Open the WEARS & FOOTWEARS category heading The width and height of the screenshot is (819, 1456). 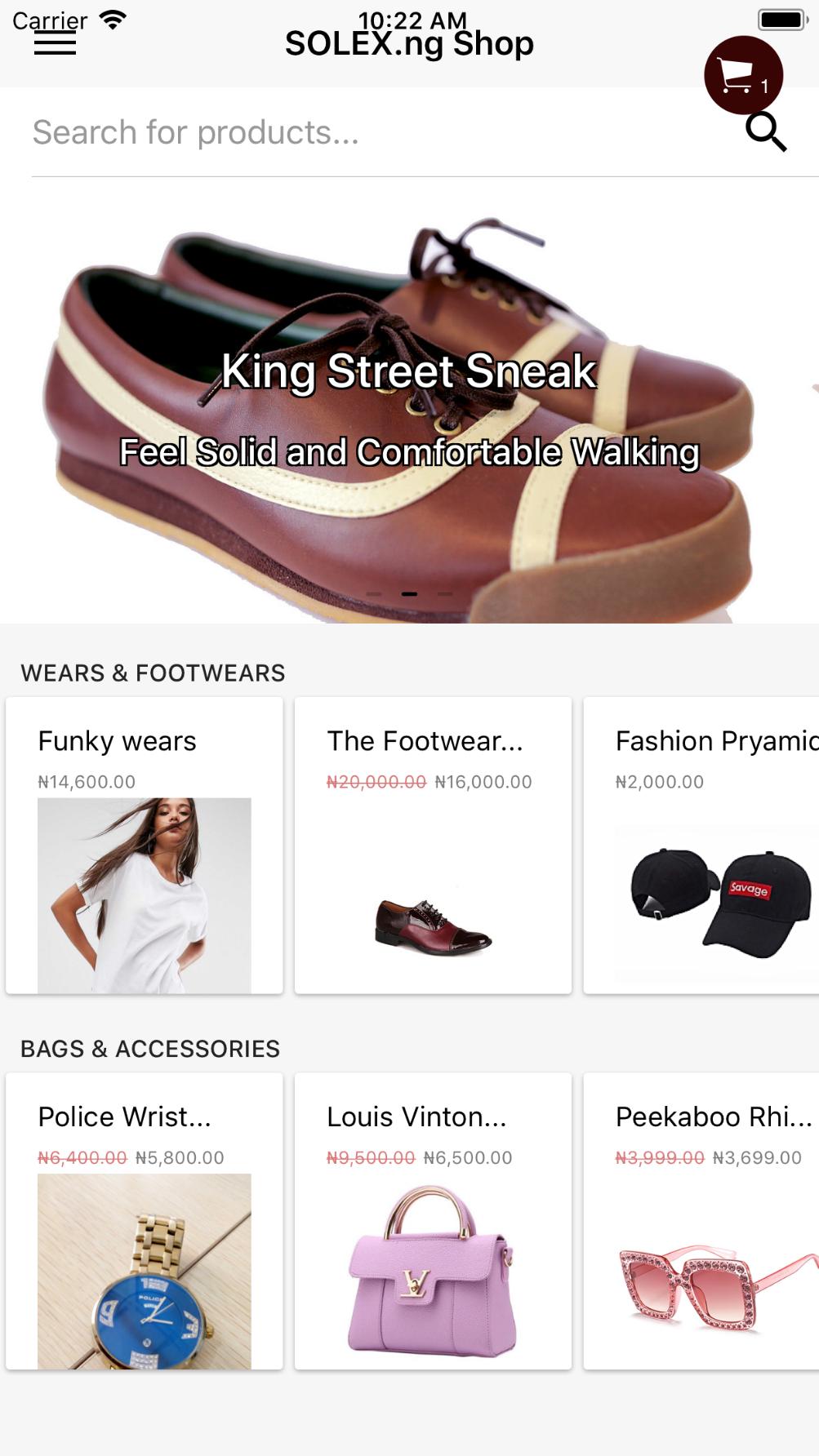click(153, 673)
